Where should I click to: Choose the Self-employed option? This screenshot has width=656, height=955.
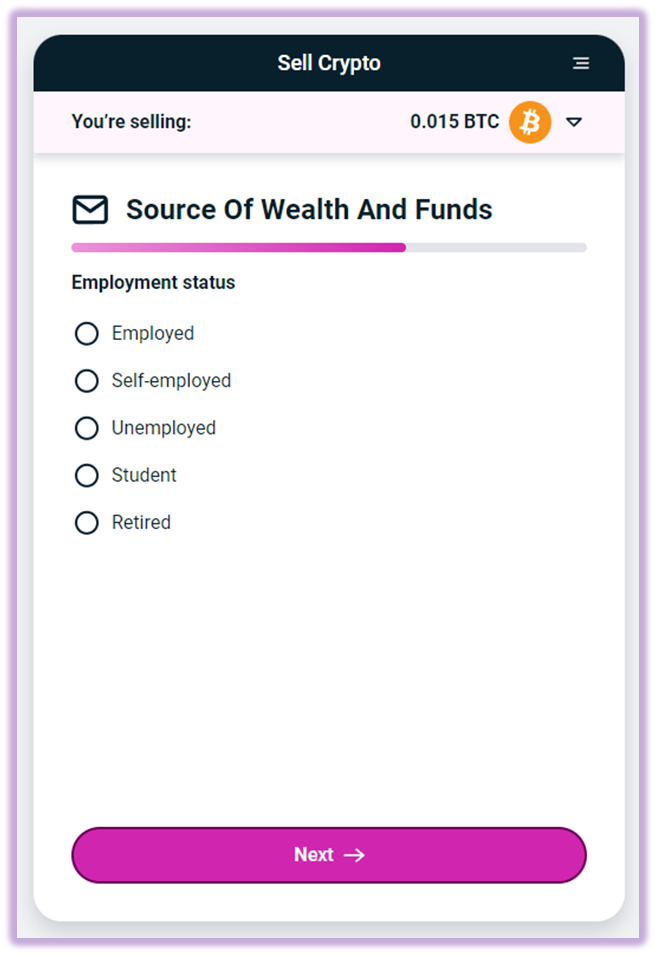[86, 381]
